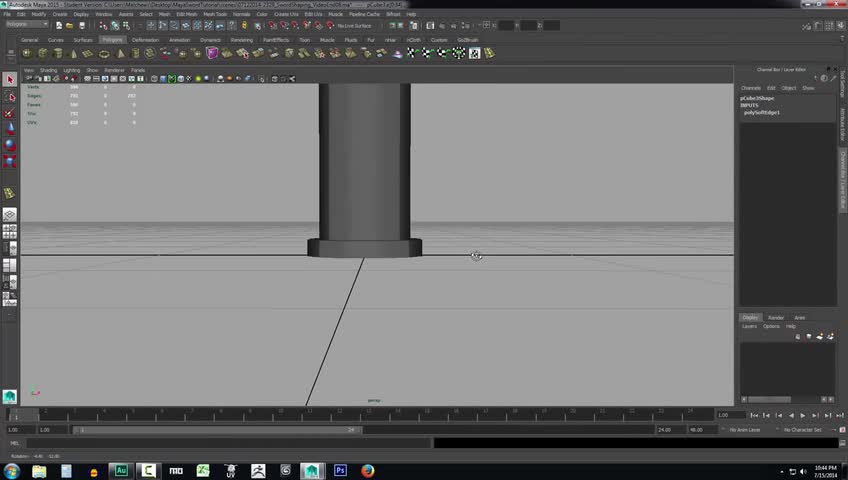Image resolution: width=848 pixels, height=480 pixels.
Task: Open the No Character Set dropdown
Action: [803, 430]
